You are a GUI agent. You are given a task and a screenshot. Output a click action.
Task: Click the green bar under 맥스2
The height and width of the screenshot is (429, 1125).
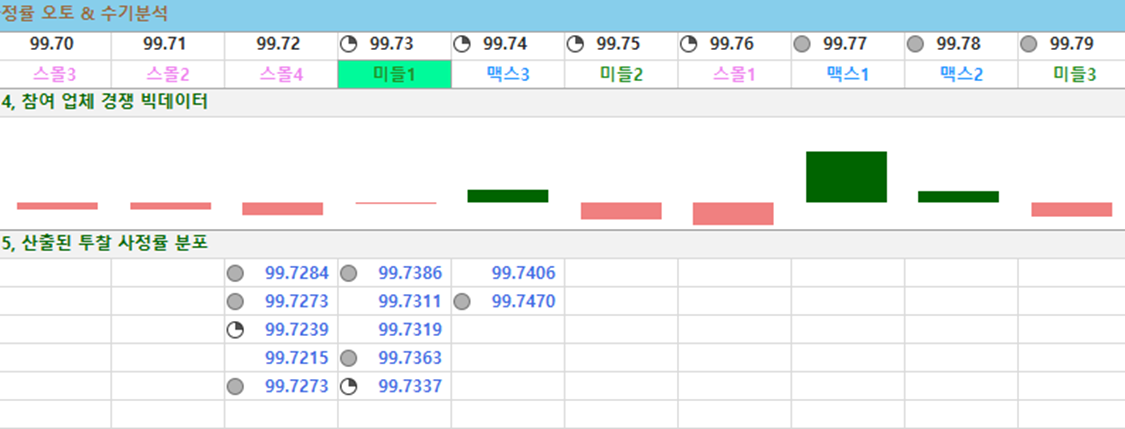[x=959, y=197]
